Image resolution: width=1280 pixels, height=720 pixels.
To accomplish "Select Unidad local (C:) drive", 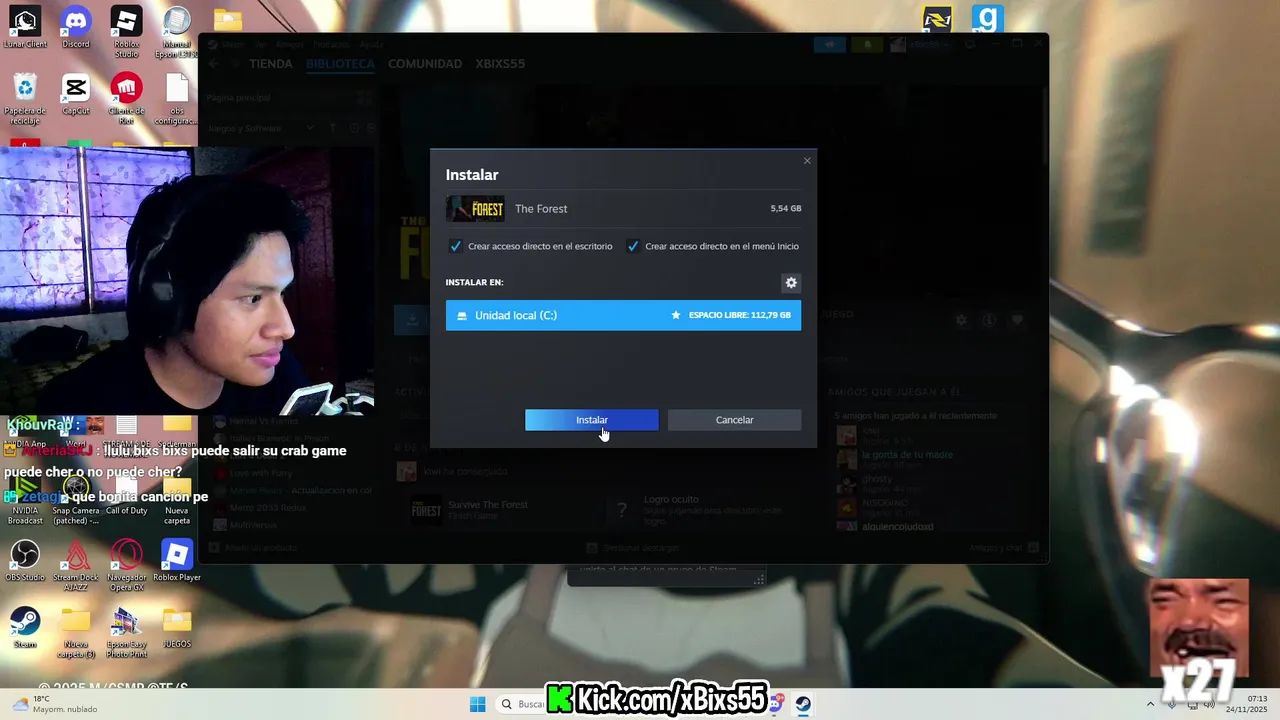I will [x=623, y=315].
